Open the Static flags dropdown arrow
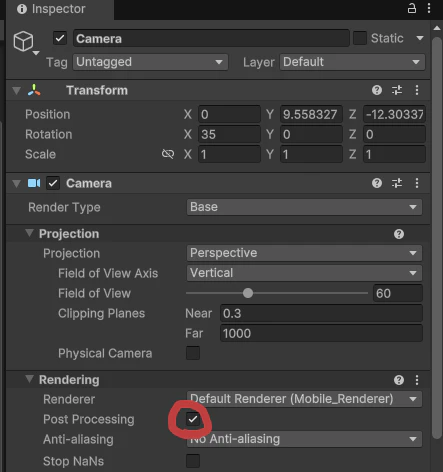 coord(420,38)
